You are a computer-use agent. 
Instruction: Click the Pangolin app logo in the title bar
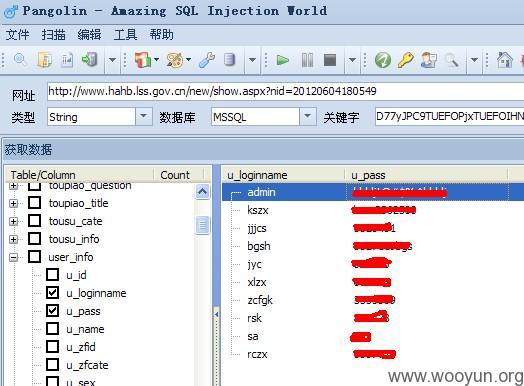(11, 11)
